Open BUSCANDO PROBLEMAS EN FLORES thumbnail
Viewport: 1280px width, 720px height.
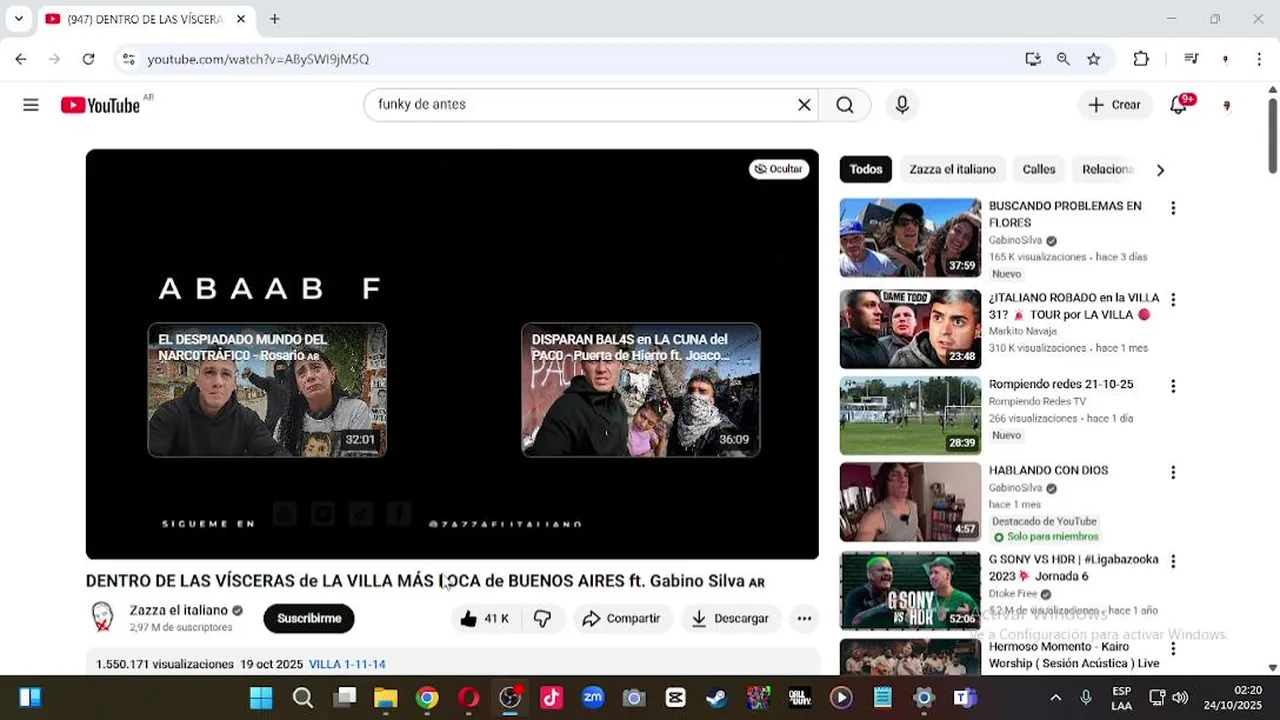[910, 237]
